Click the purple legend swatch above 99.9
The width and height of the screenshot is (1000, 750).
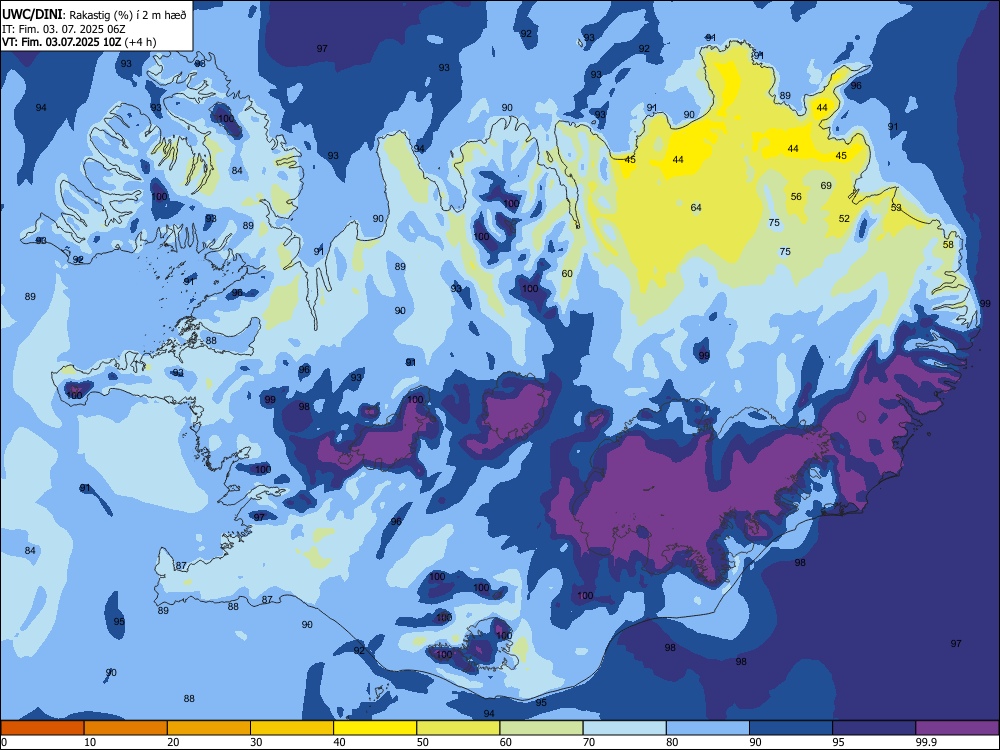pyautogui.click(x=957, y=728)
